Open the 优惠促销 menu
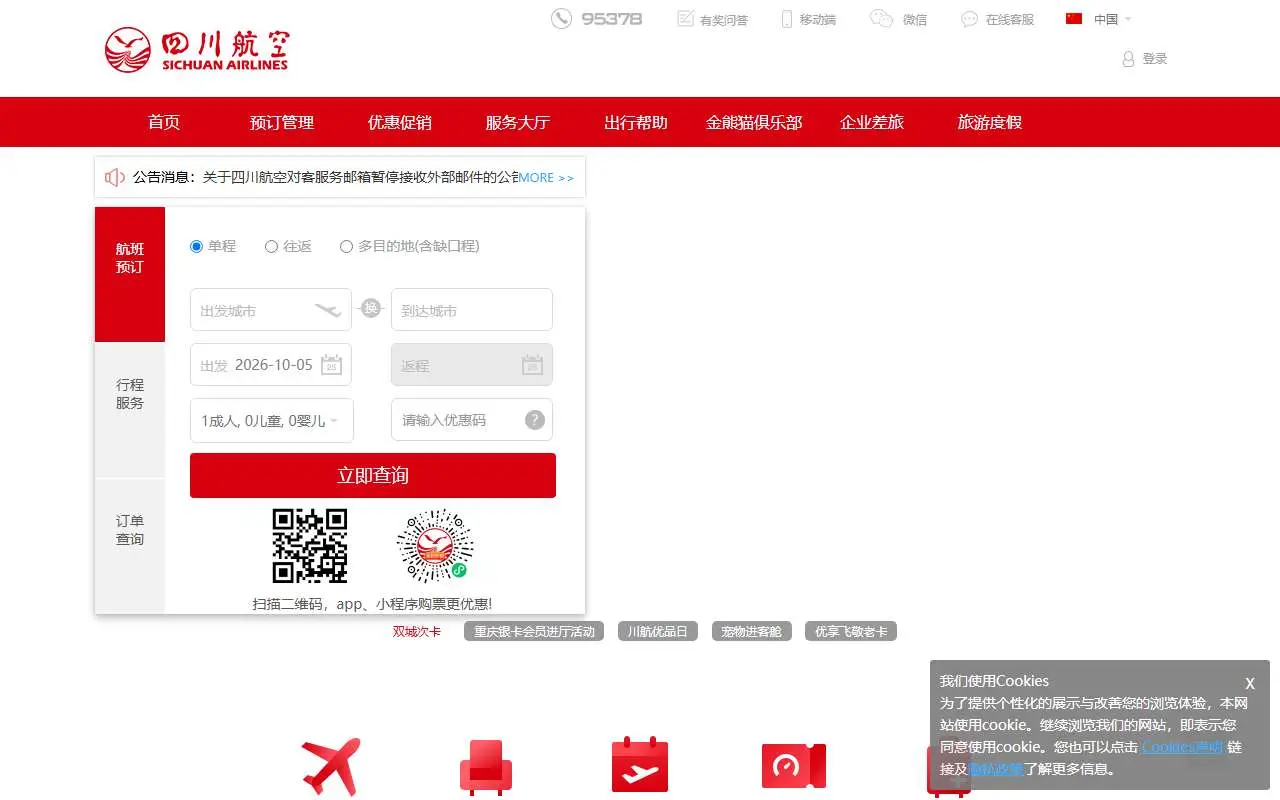This screenshot has width=1280, height=800. click(400, 122)
